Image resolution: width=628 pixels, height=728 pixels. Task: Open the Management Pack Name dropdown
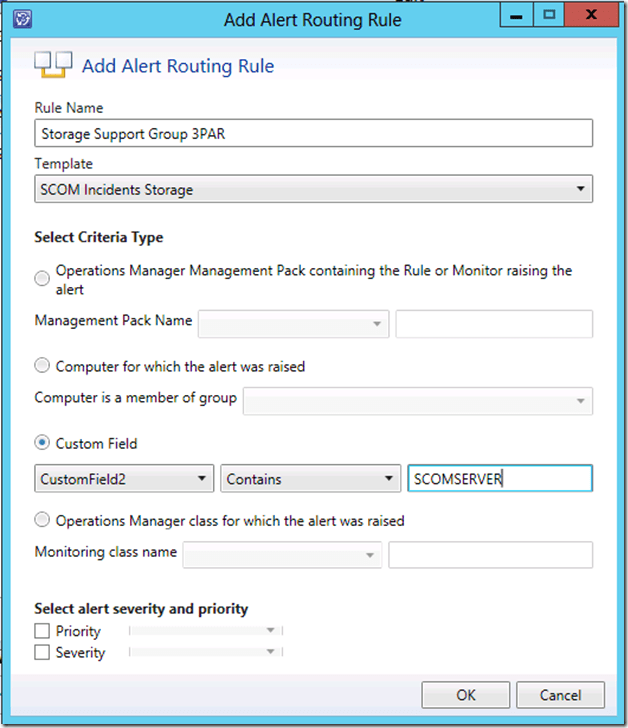pos(293,323)
